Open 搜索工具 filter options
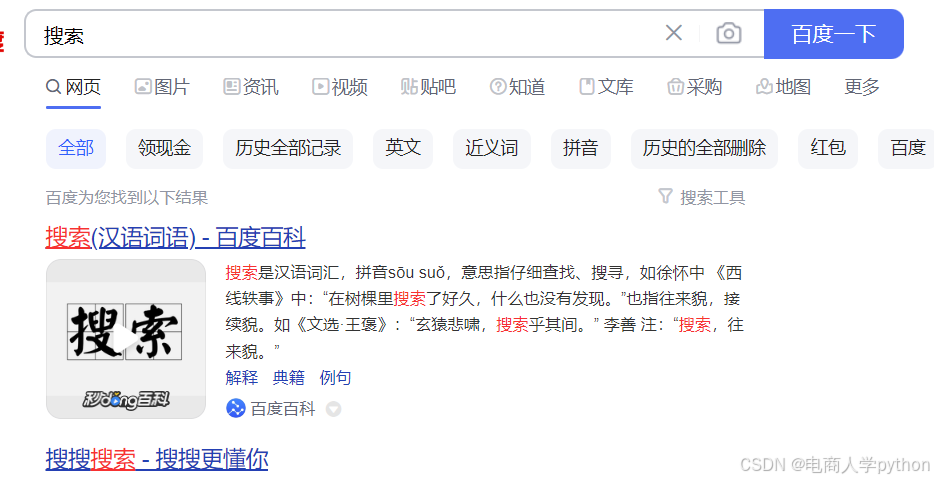934x480 pixels. coord(702,197)
